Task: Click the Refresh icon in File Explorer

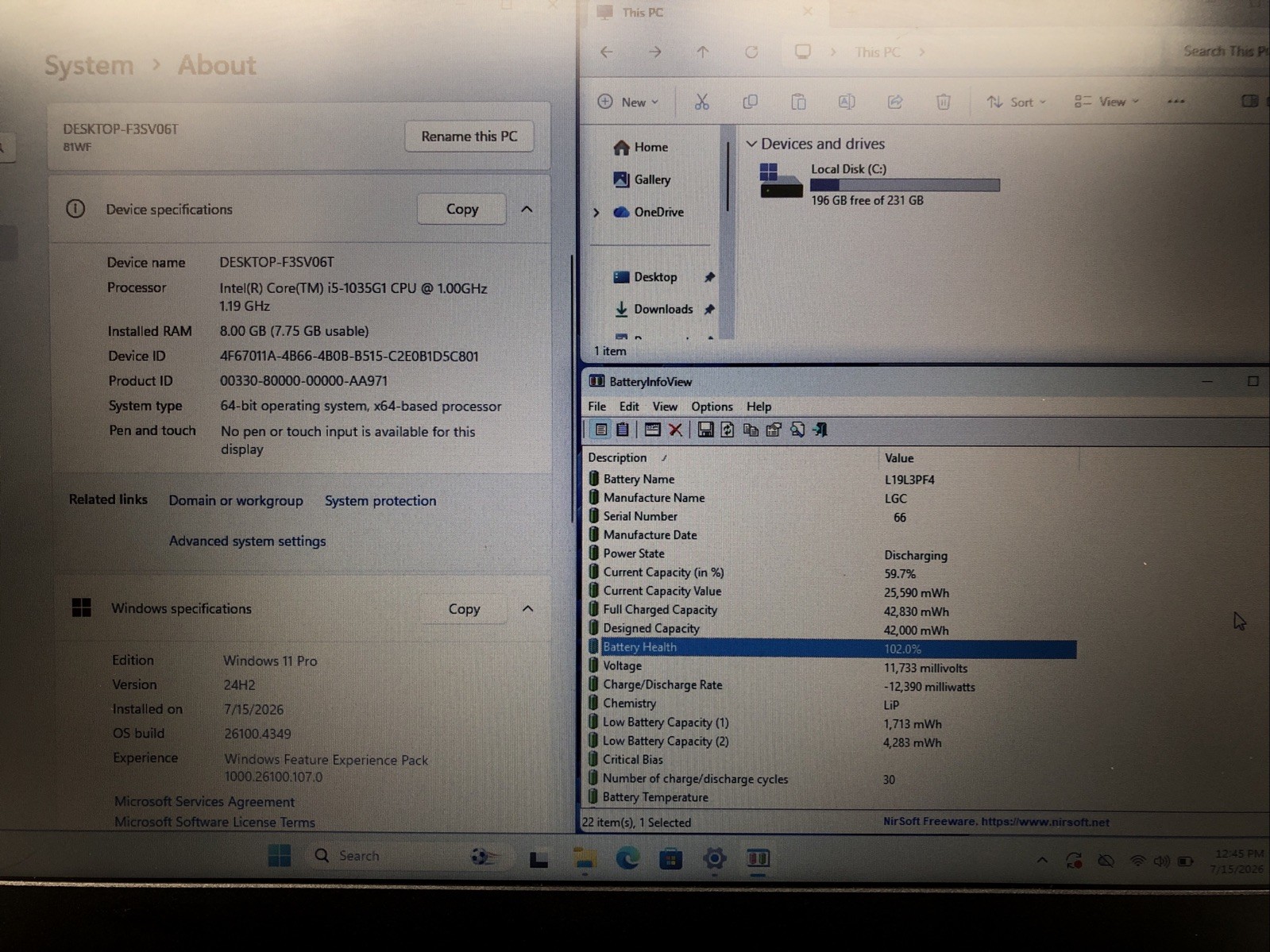Action: [751, 52]
